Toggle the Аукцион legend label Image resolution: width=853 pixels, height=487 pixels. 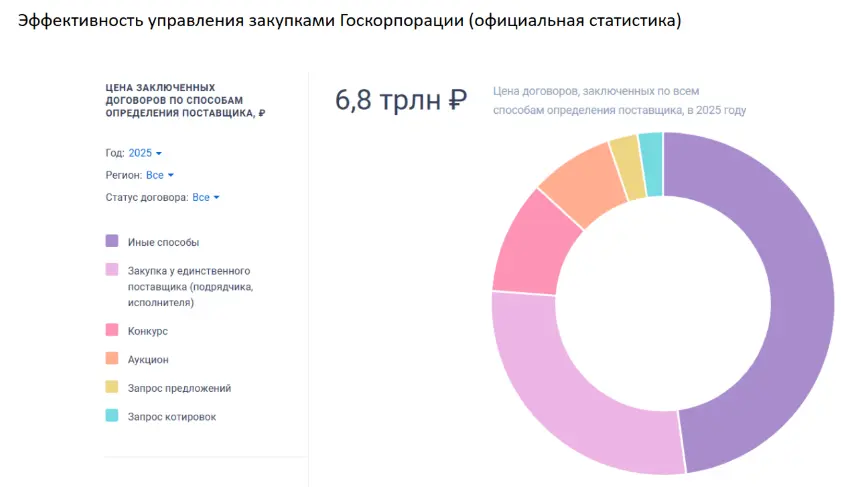(x=148, y=359)
